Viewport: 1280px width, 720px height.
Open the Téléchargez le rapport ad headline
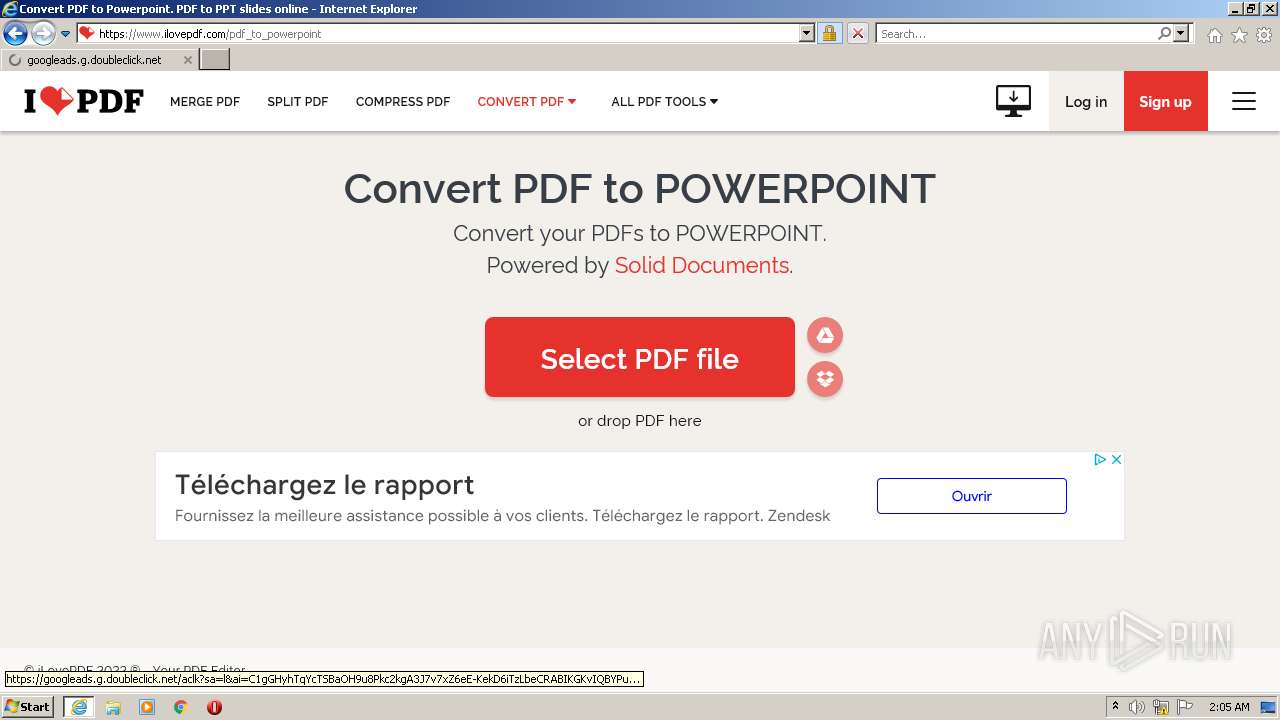click(324, 485)
